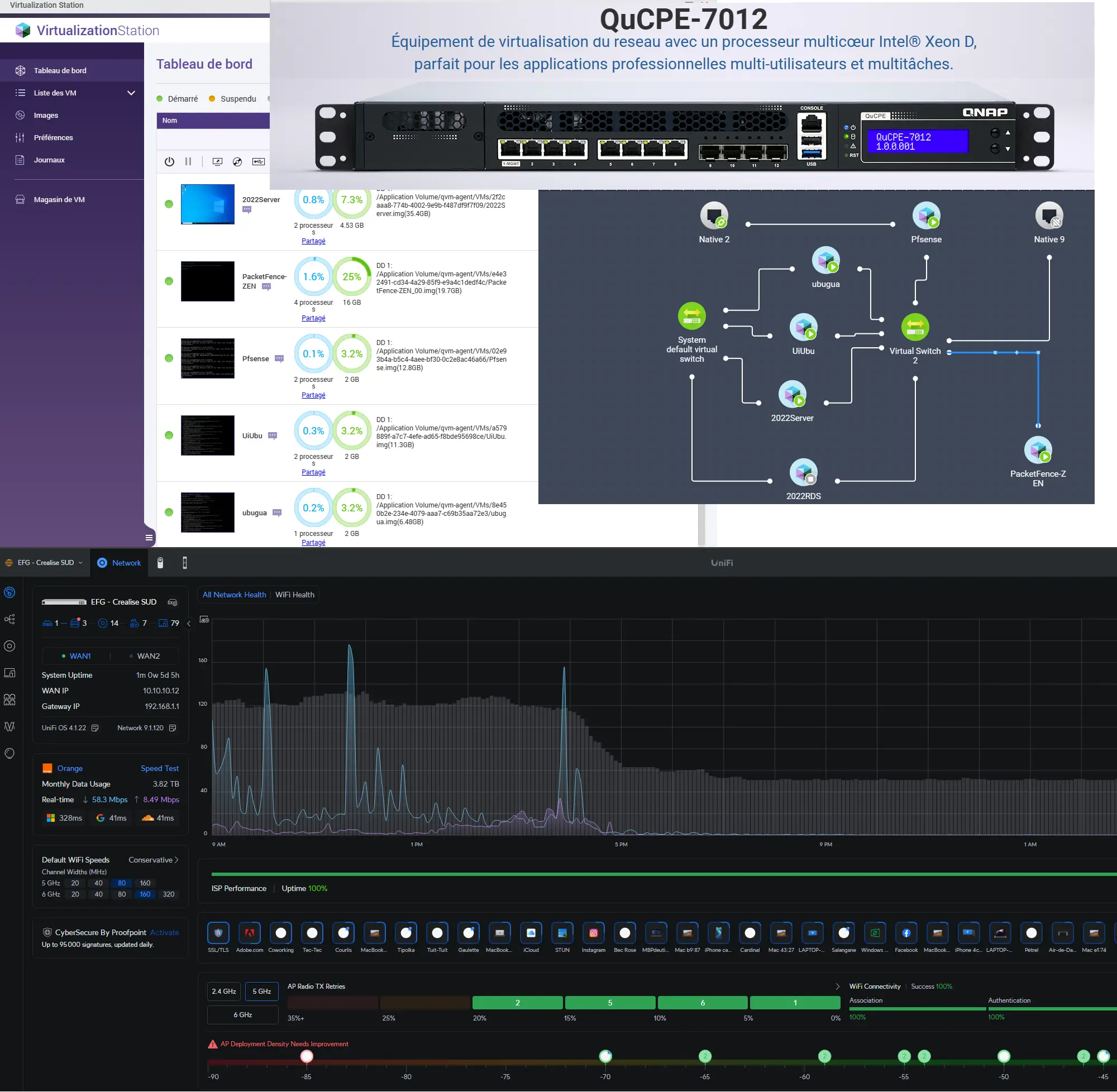Image resolution: width=1117 pixels, height=1092 pixels.
Task: Switch to the WAN2 connection
Action: [147, 655]
